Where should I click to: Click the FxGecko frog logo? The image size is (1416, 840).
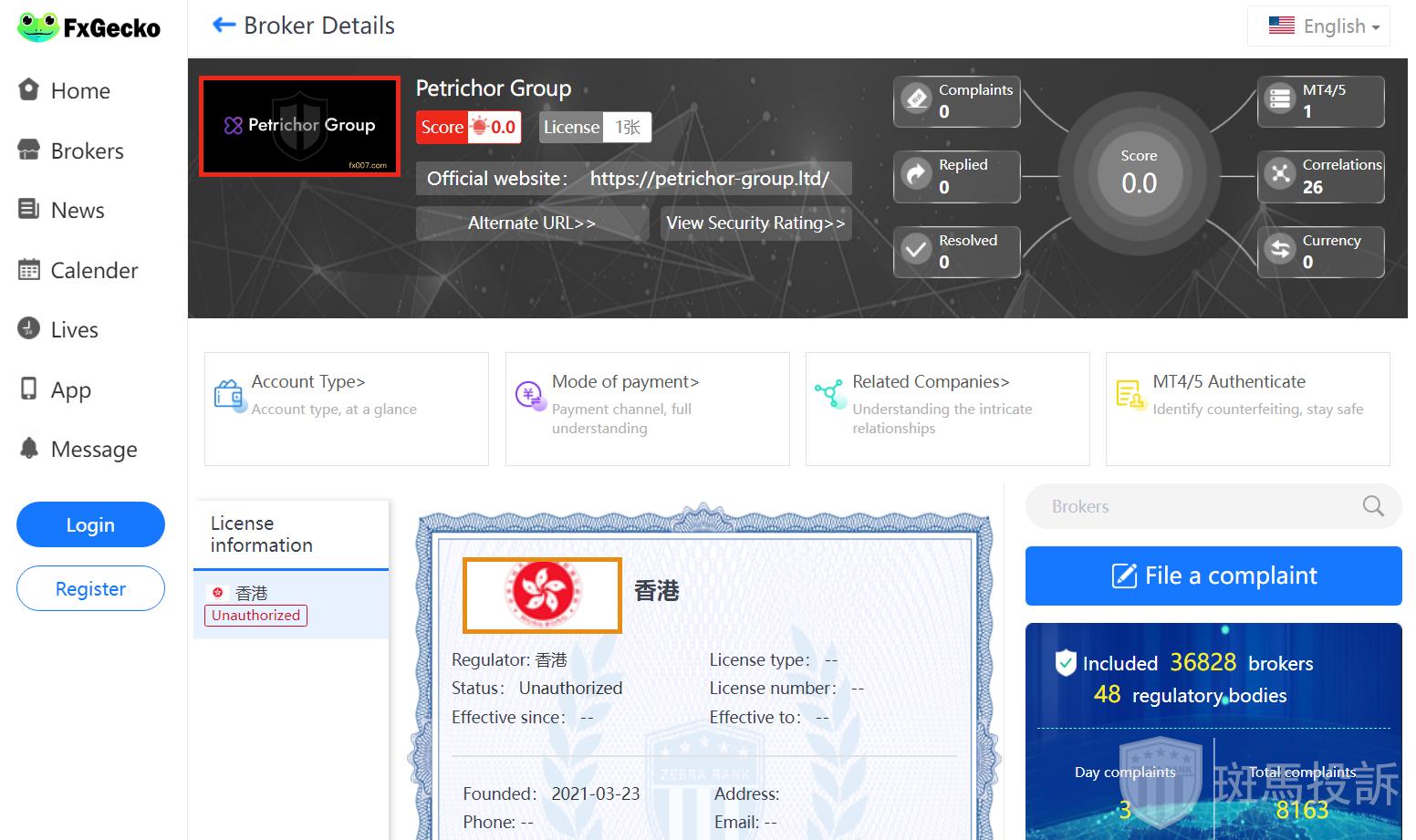[38, 27]
